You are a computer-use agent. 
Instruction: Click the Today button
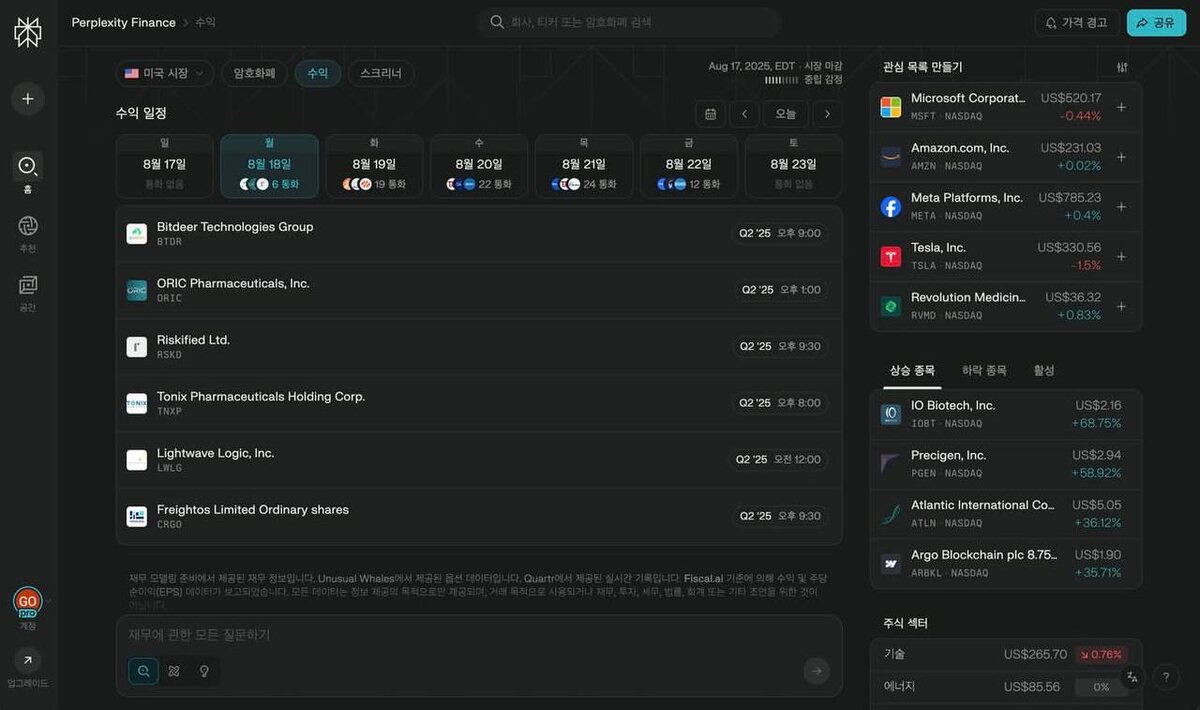pyautogui.click(x=786, y=114)
